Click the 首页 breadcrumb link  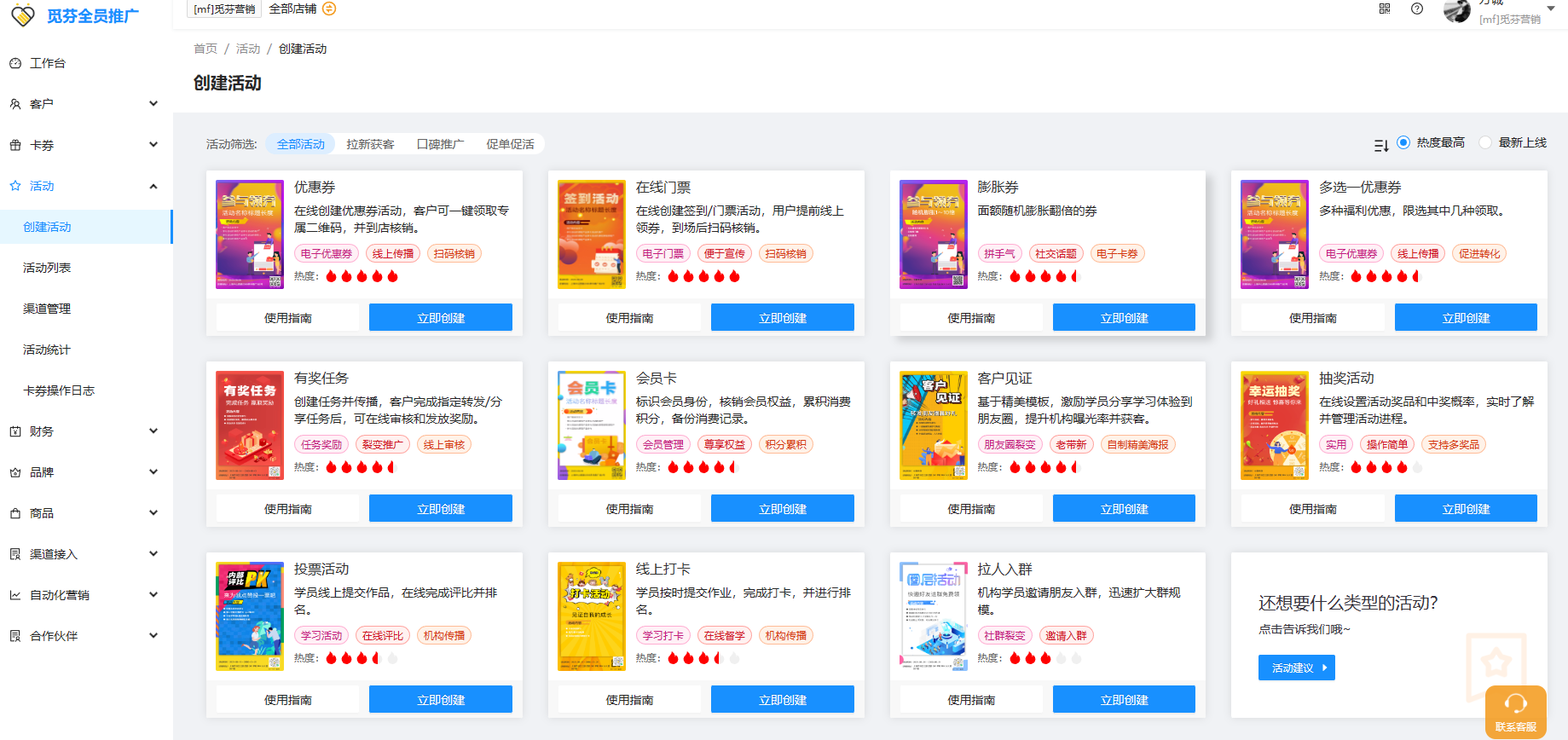[205, 49]
